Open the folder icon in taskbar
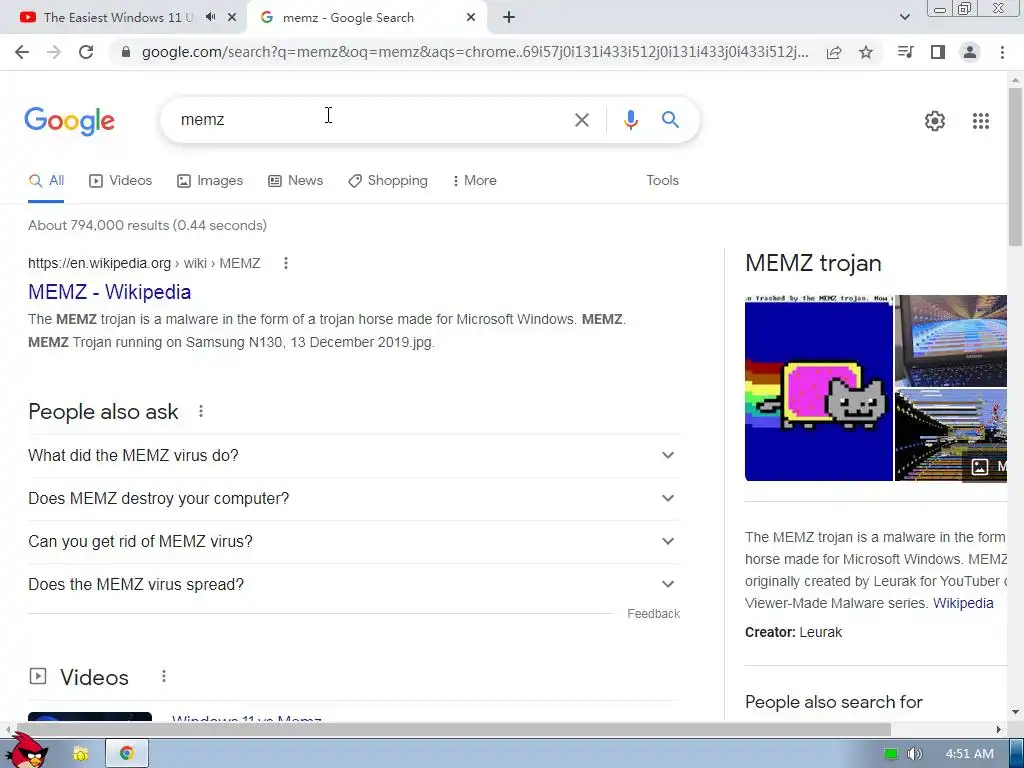Image resolution: width=1024 pixels, height=768 pixels. click(x=81, y=754)
